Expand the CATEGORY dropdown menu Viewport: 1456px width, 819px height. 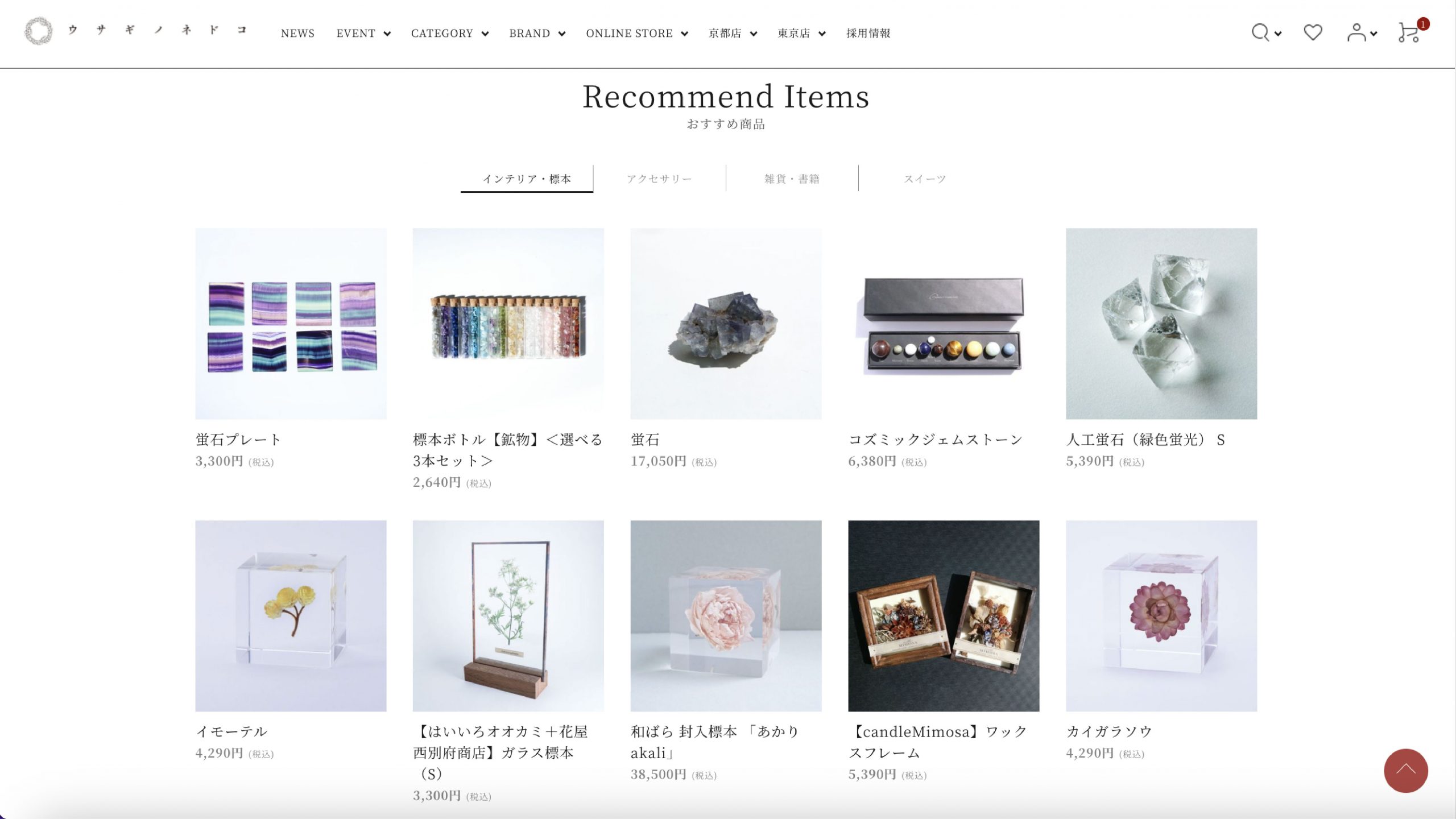(x=450, y=34)
